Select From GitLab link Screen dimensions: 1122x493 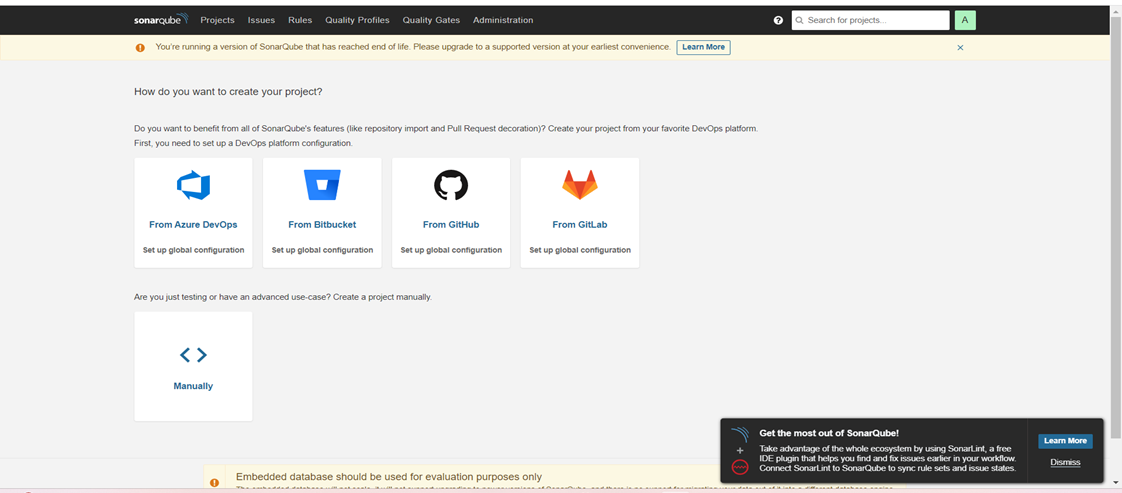[x=580, y=225]
